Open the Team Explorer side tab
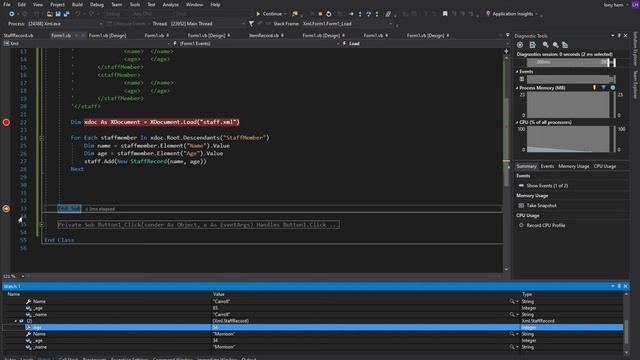 [x=635, y=84]
